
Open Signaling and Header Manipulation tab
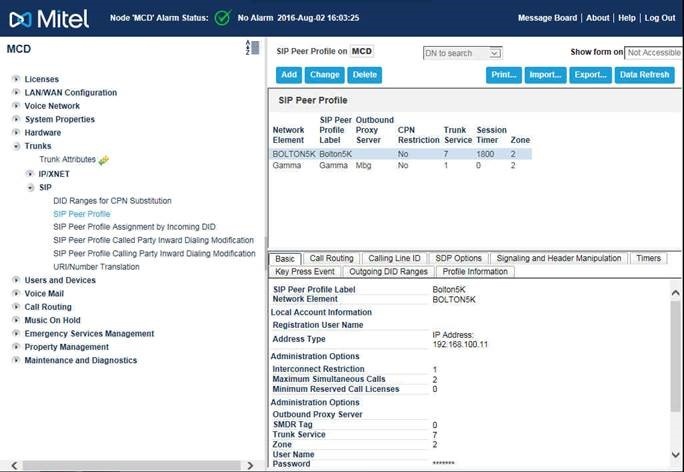tap(559, 258)
